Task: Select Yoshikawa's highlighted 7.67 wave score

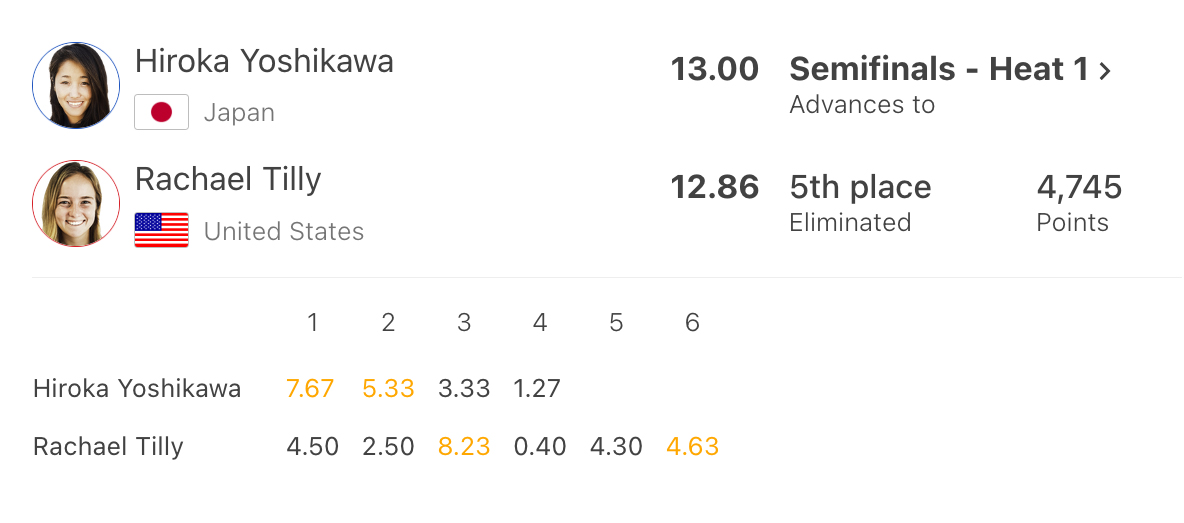Action: tap(310, 388)
